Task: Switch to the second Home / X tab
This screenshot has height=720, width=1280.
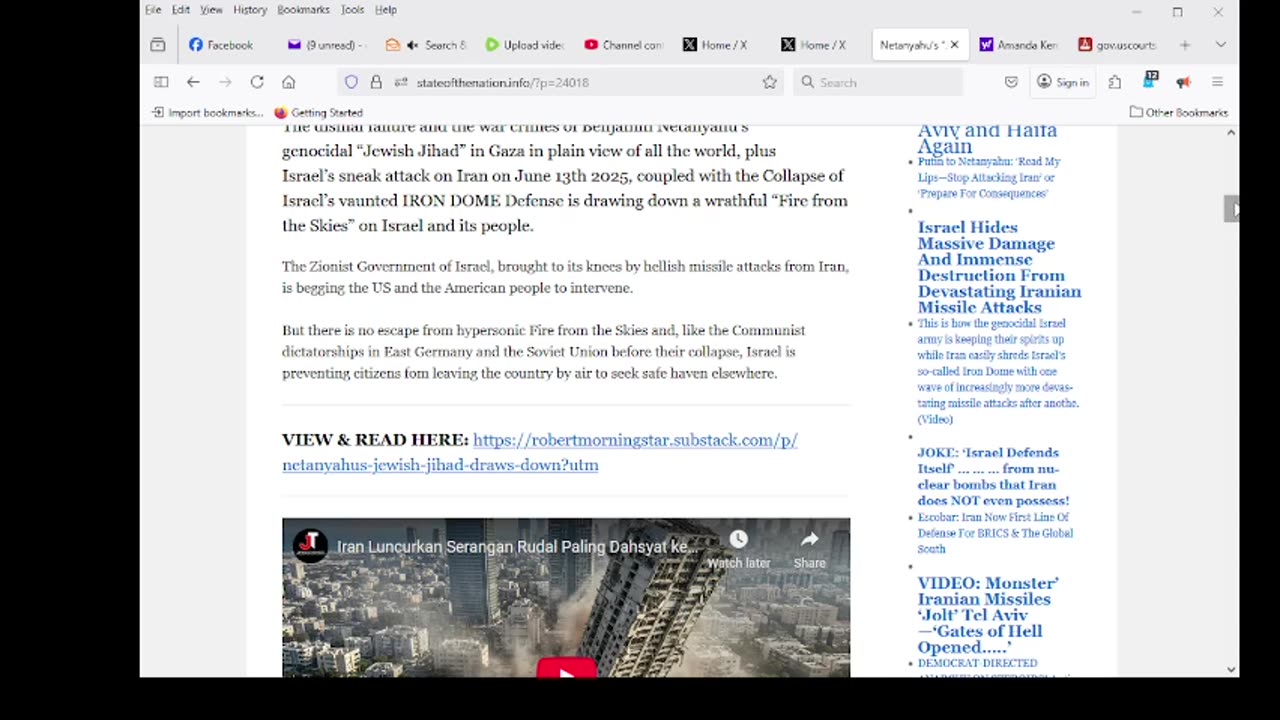Action: coord(821,45)
